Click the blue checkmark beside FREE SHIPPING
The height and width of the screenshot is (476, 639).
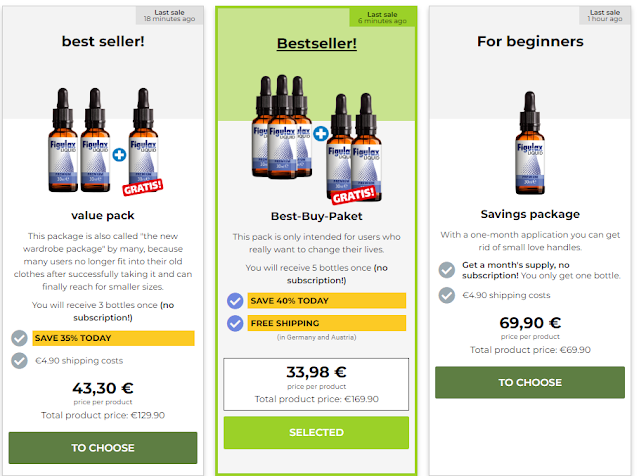[235, 323]
